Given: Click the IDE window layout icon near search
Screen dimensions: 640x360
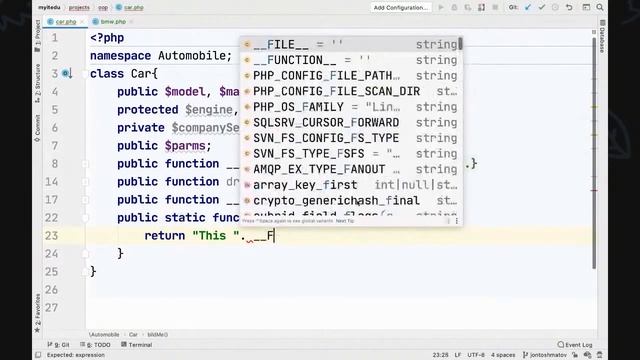Looking at the screenshot, I should click(586, 7).
